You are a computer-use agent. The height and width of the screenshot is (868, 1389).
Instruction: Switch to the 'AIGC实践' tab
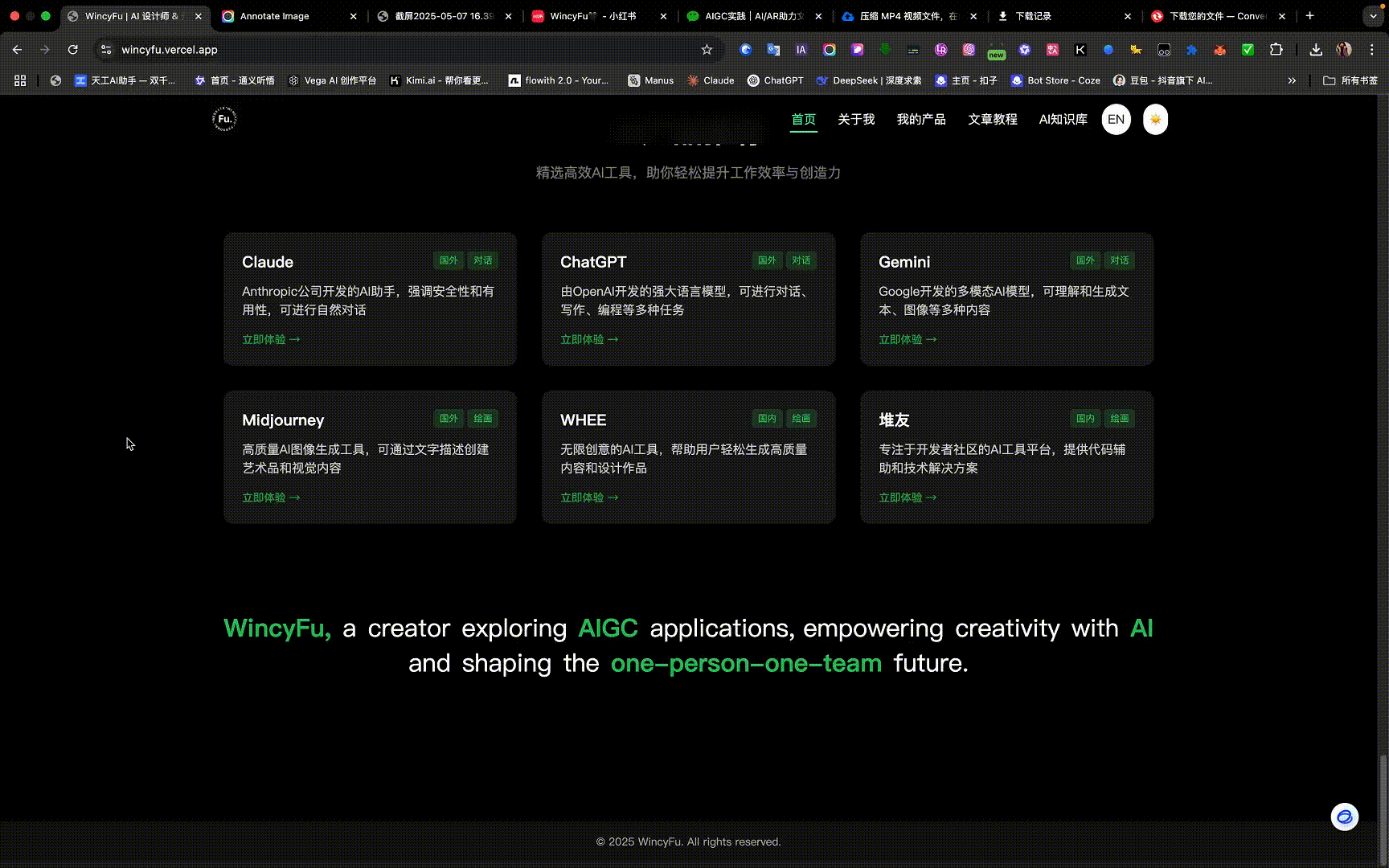[748, 16]
